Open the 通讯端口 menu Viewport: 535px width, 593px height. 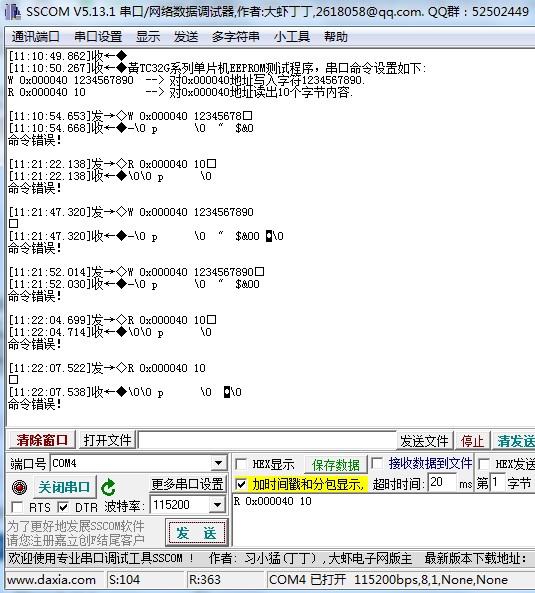tap(36, 37)
